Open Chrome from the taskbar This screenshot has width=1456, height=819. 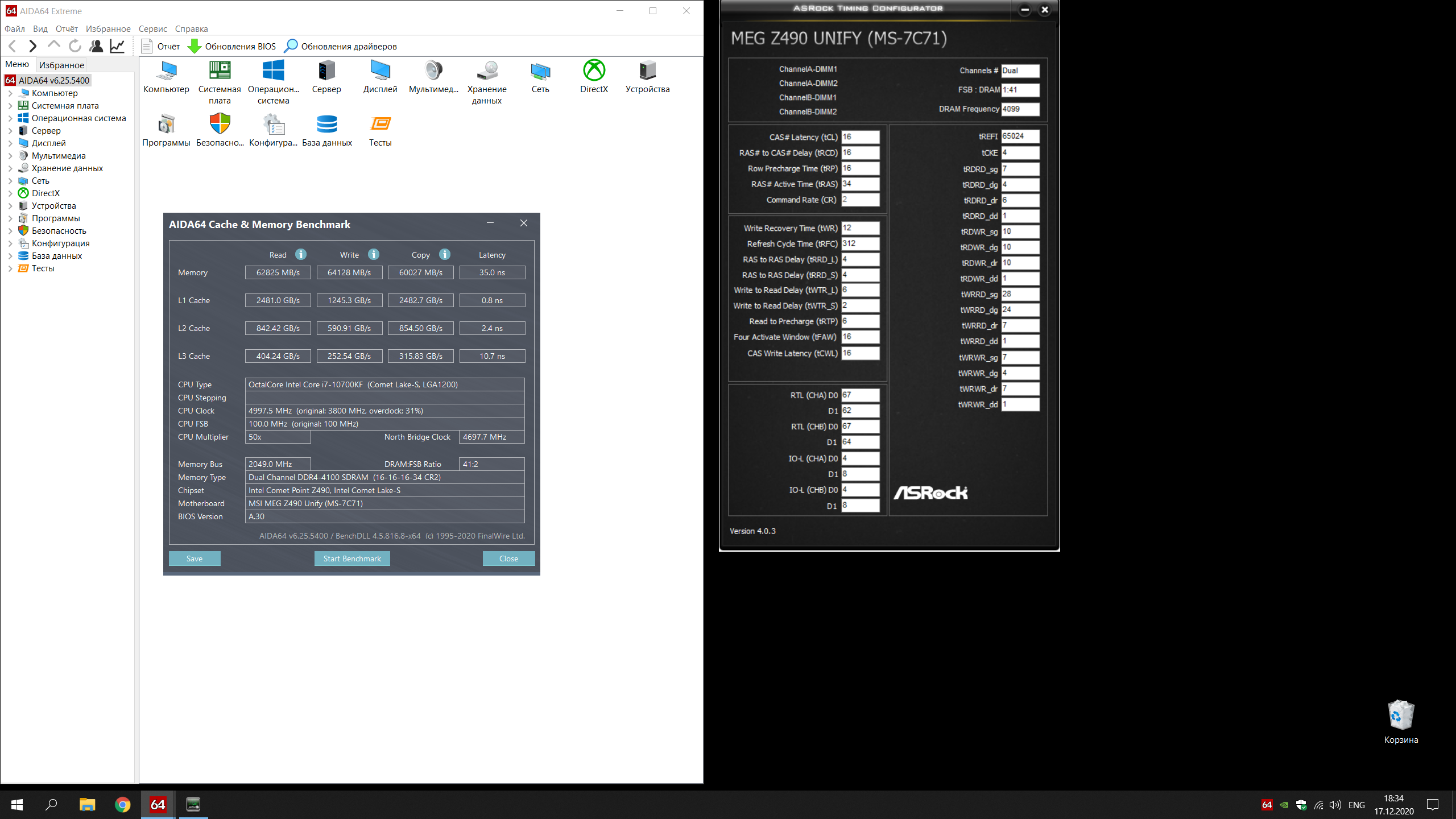[122, 805]
